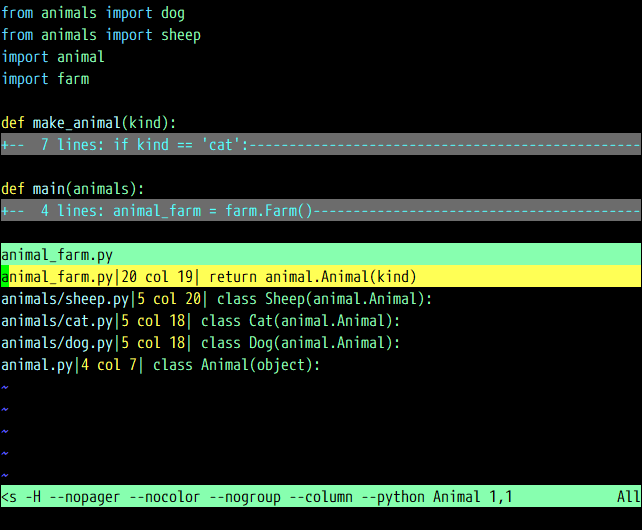Click the 'def main(animals):' line
Image resolution: width=642 pixels, height=530 pixels.
(x=73, y=189)
